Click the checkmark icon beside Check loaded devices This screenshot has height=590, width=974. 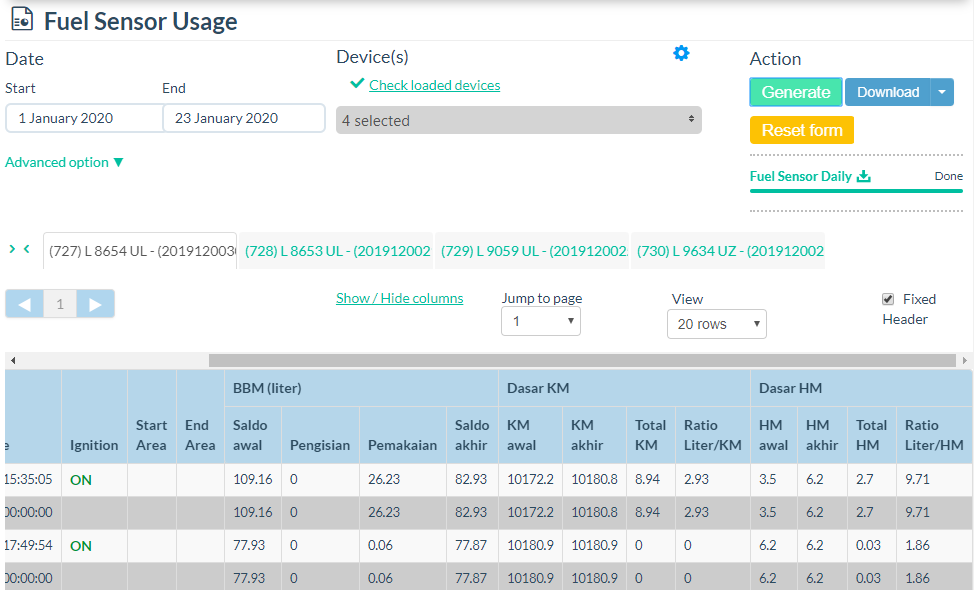pos(357,85)
